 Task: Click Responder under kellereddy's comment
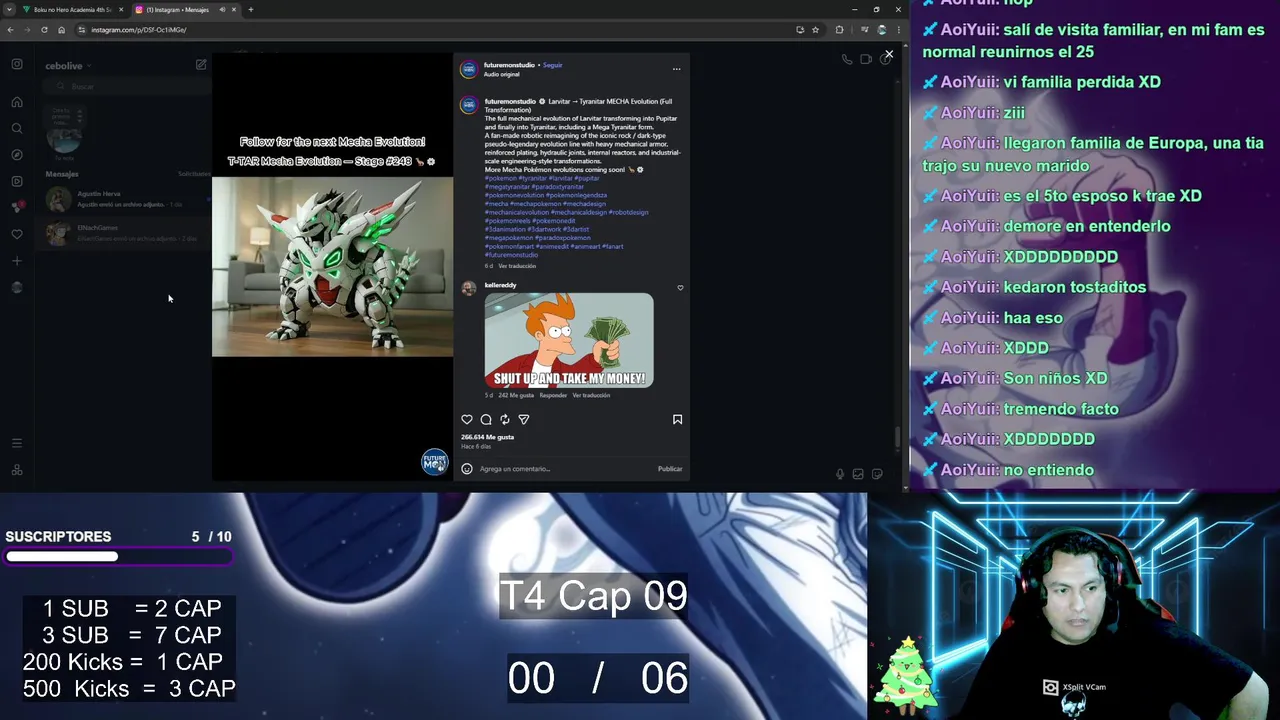pyautogui.click(x=553, y=395)
